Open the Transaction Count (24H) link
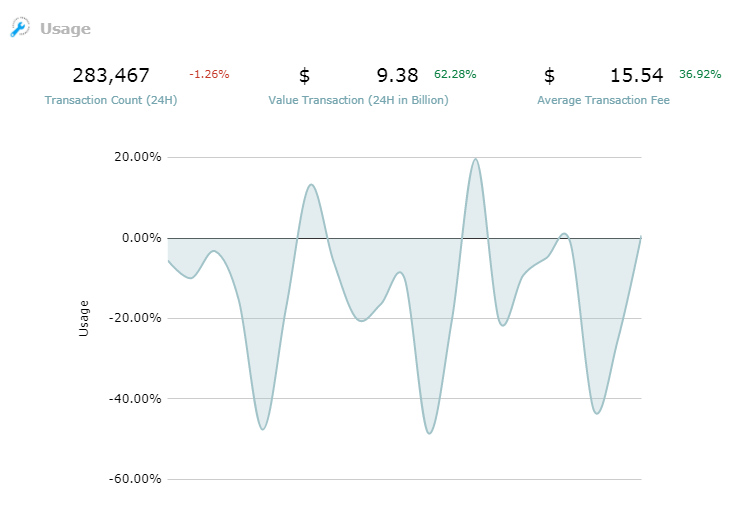The height and width of the screenshot is (514, 730). tap(111, 100)
